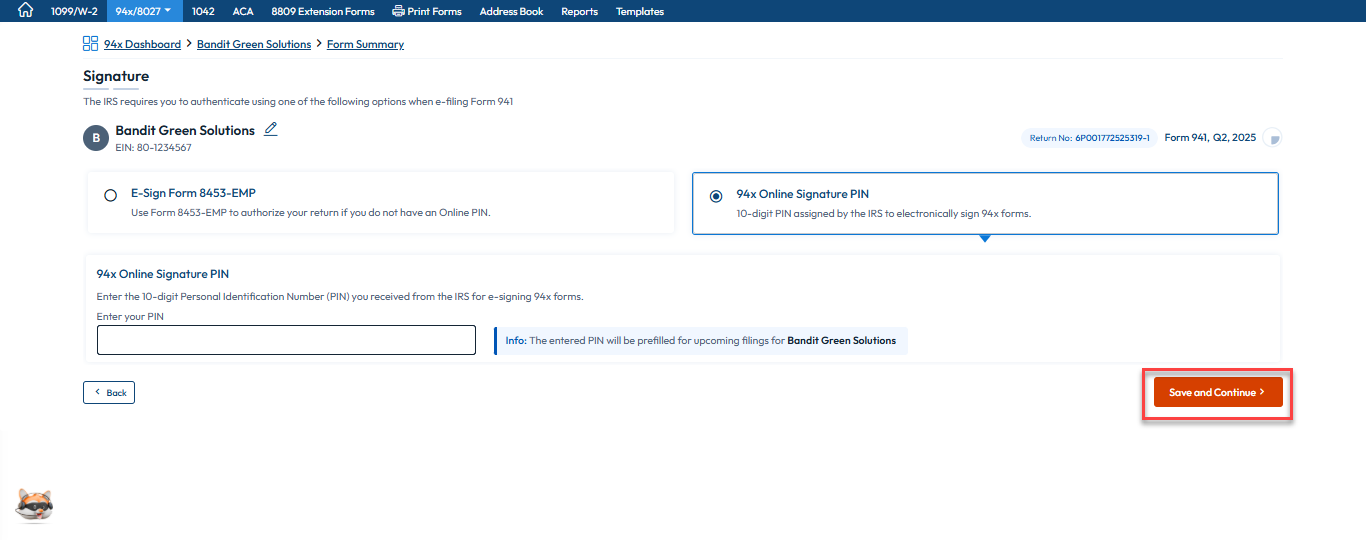This screenshot has height=540, width=1366.
Task: Go to 94x Dashboard breadcrumb link
Action: point(142,44)
